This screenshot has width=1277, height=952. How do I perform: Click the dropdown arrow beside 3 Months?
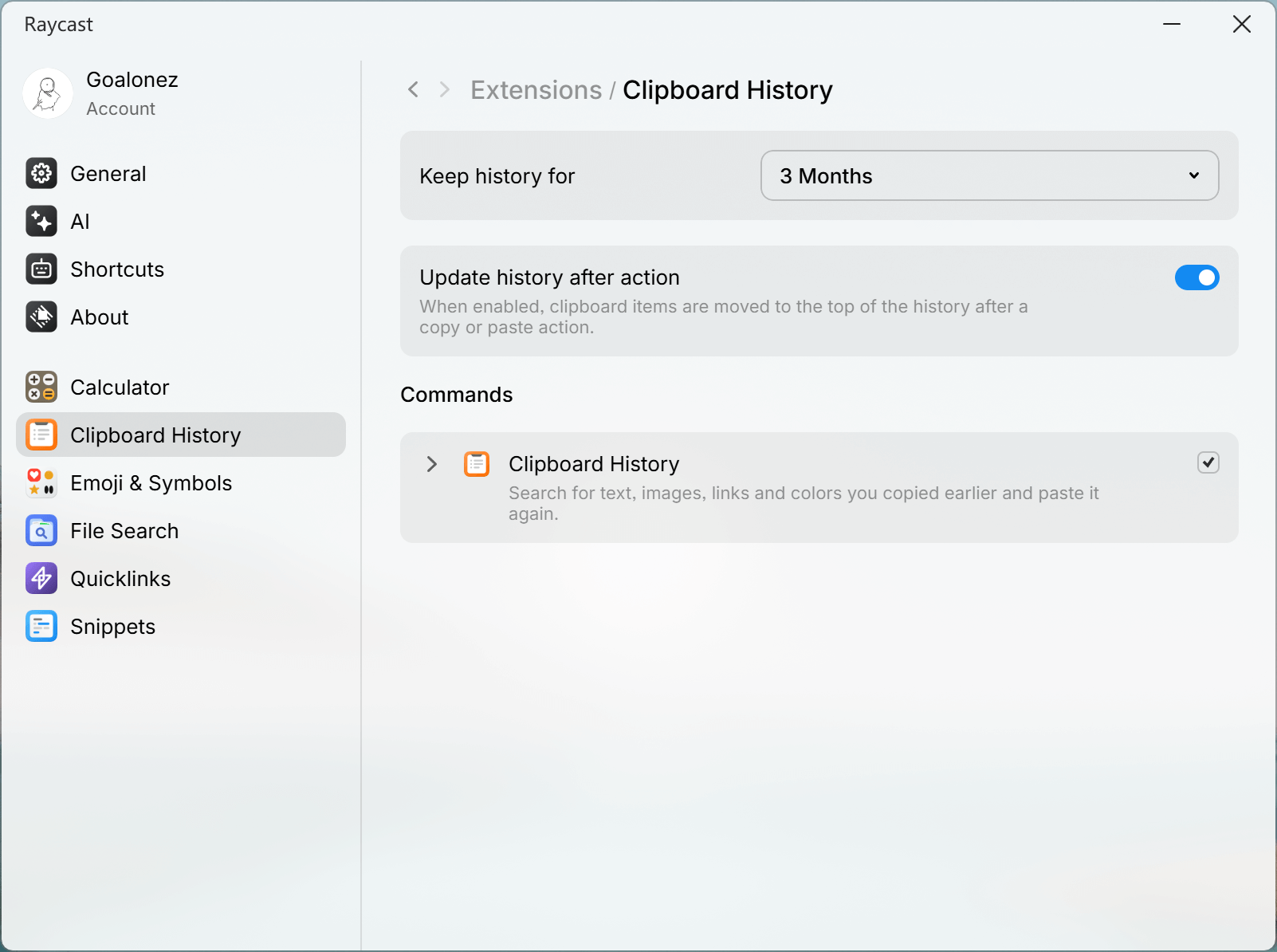[1194, 175]
